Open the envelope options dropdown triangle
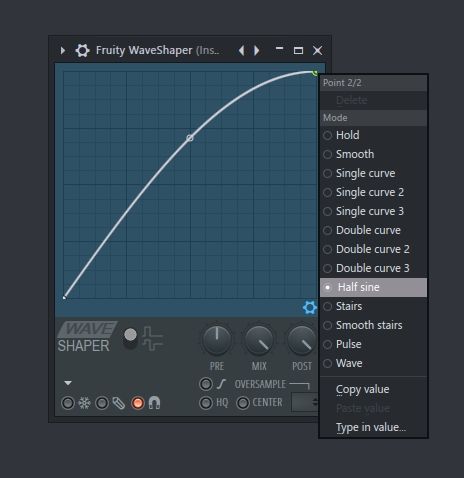464x478 pixels. coord(68,383)
